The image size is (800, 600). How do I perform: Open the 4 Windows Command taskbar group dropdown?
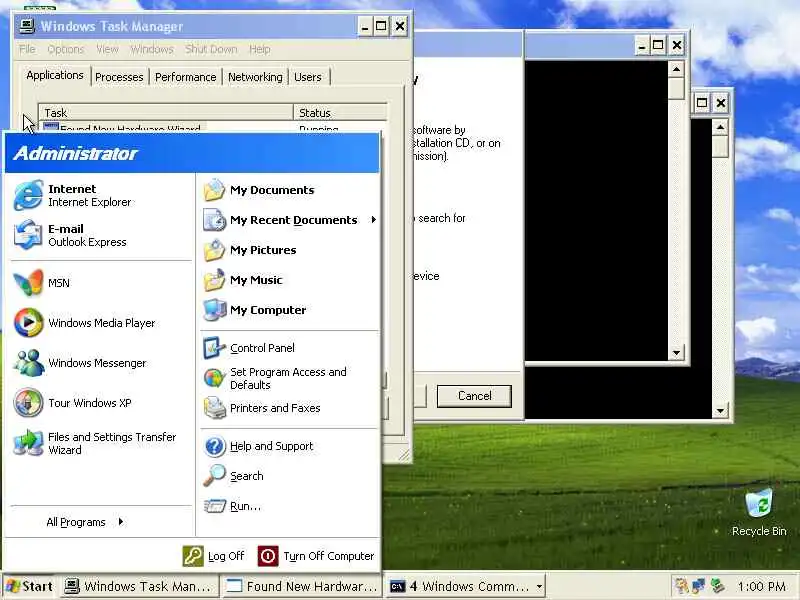tap(539, 587)
